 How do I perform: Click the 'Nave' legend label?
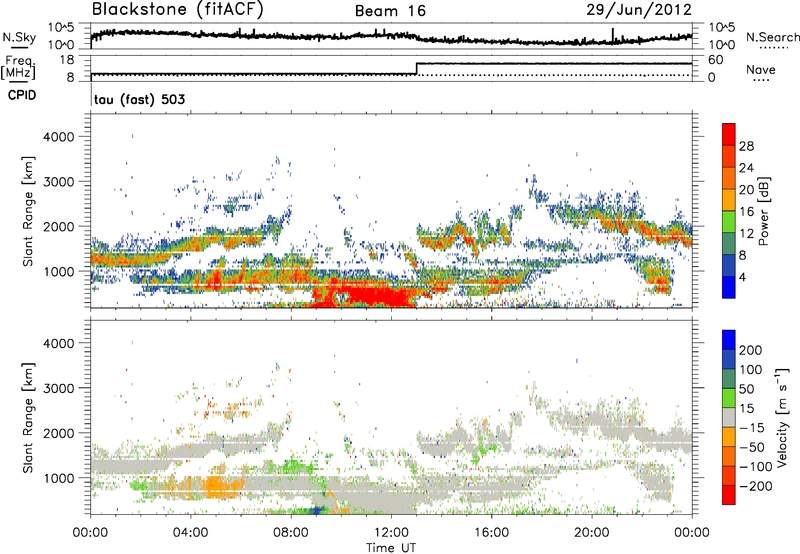(x=761, y=69)
